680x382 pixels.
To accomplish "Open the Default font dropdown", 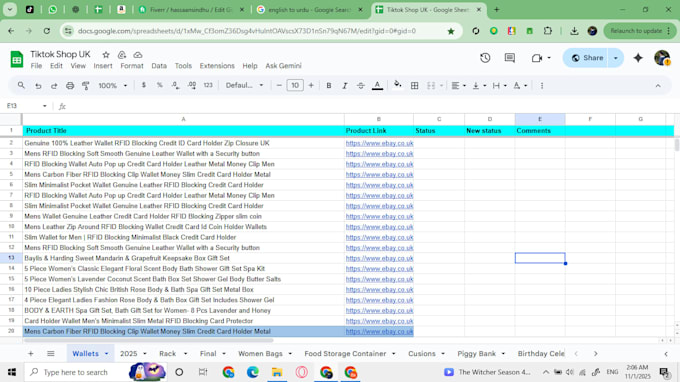I will point(244,85).
